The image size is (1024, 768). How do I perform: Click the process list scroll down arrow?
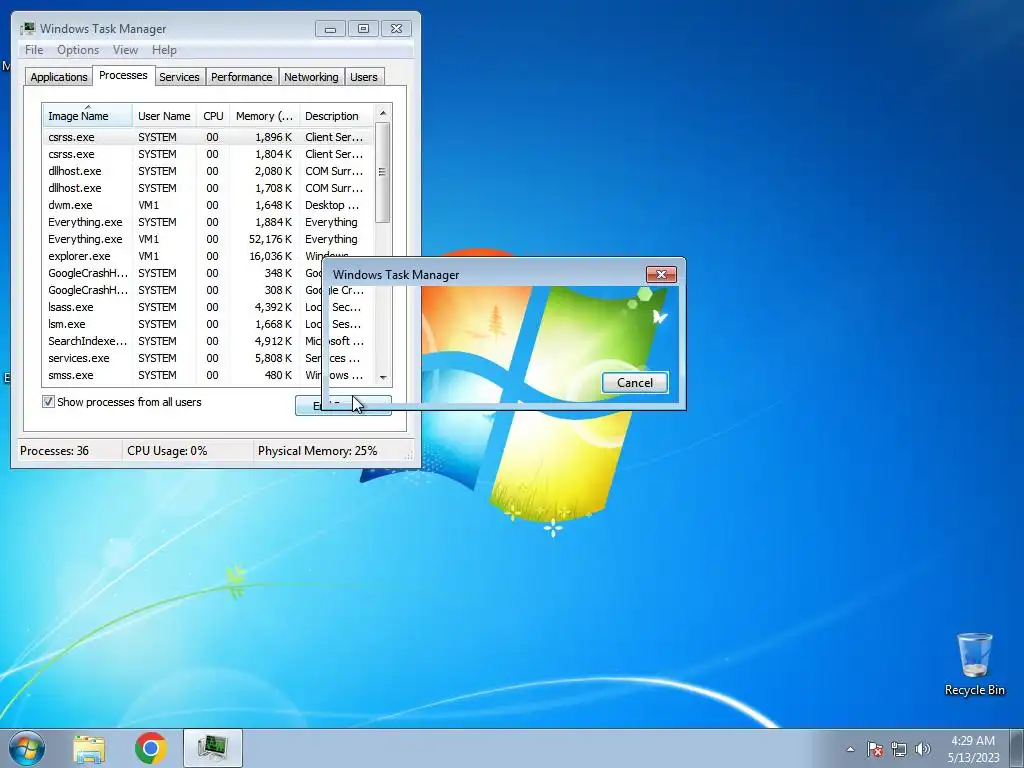click(x=383, y=377)
